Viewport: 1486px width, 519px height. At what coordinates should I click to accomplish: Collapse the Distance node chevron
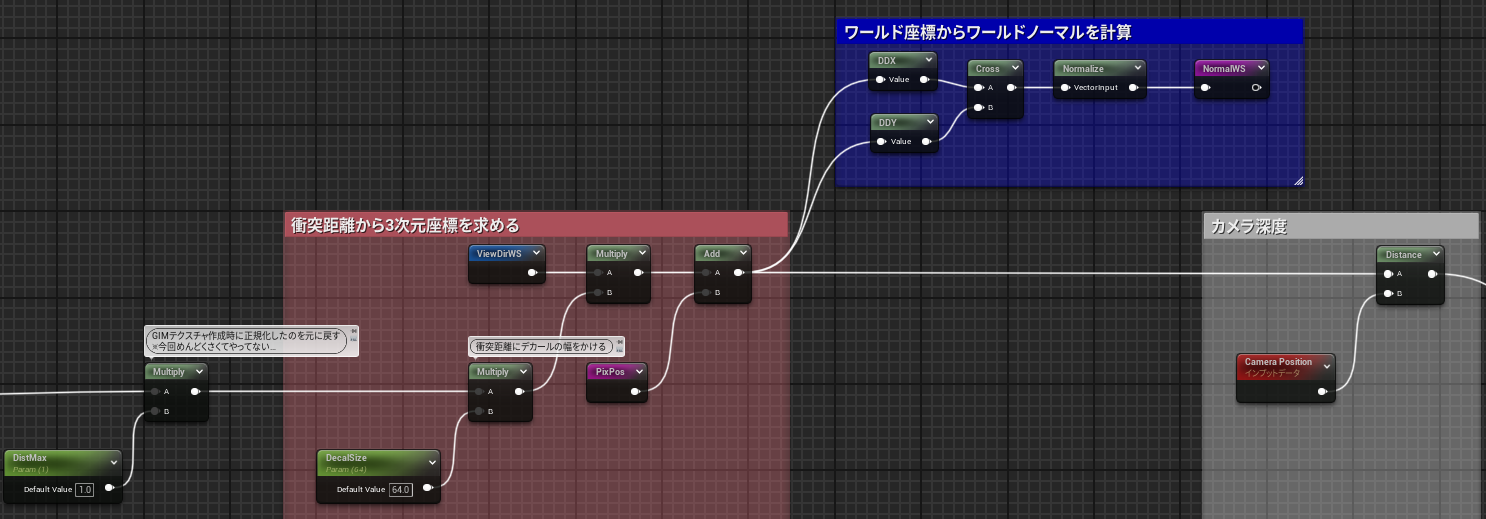point(1435,254)
